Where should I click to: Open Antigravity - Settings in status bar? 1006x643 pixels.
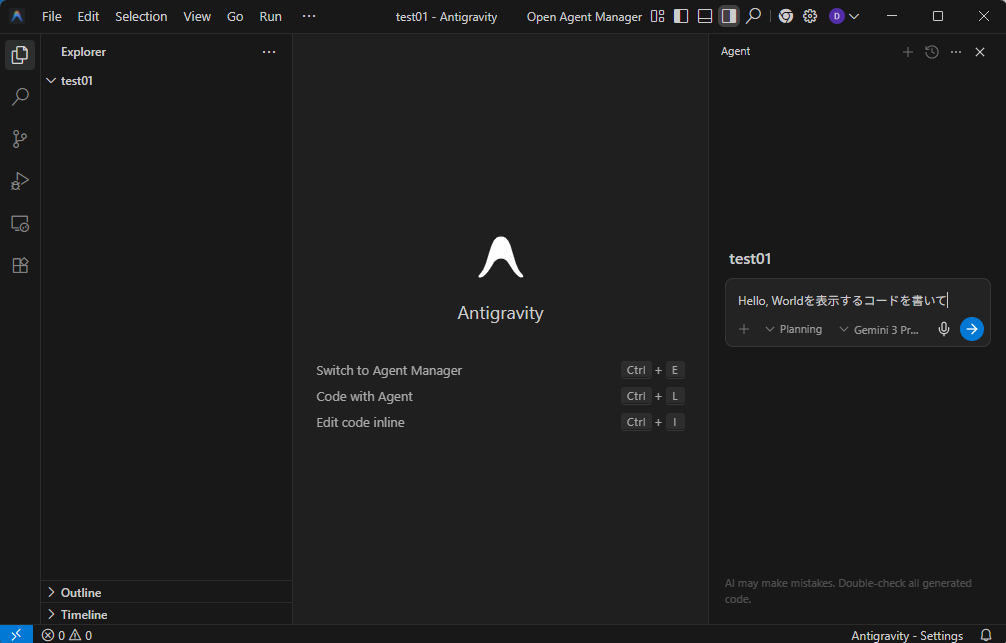pos(907,635)
